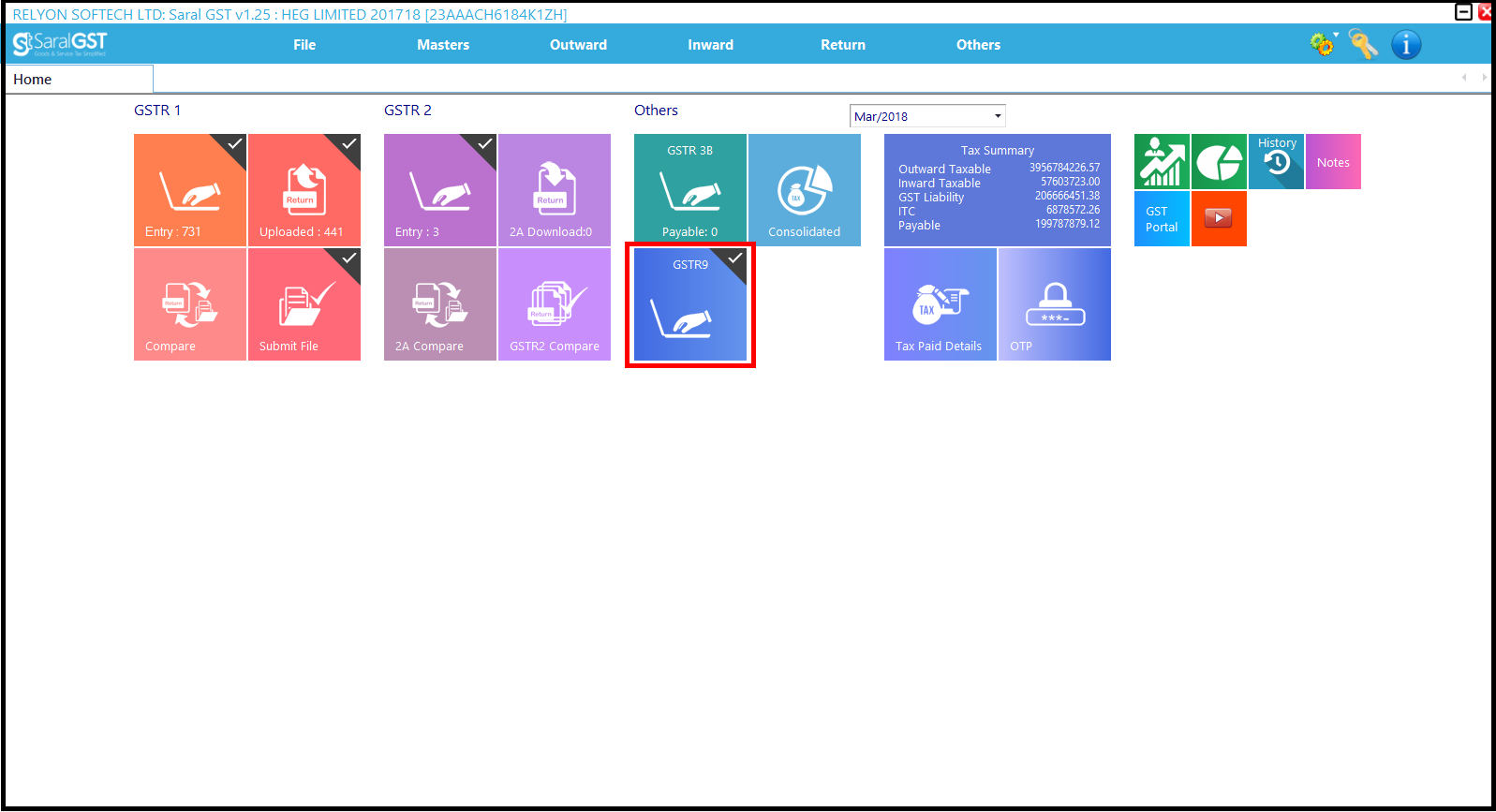Open the Outward menu
This screenshot has width=1496, height=812.
point(578,45)
